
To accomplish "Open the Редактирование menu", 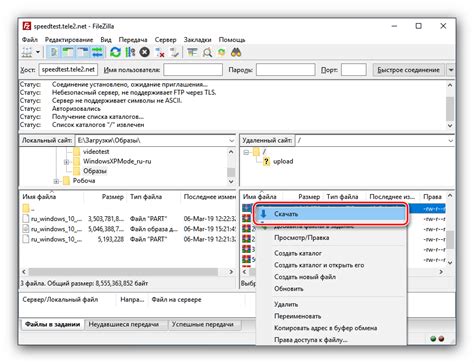I will tap(69, 40).
